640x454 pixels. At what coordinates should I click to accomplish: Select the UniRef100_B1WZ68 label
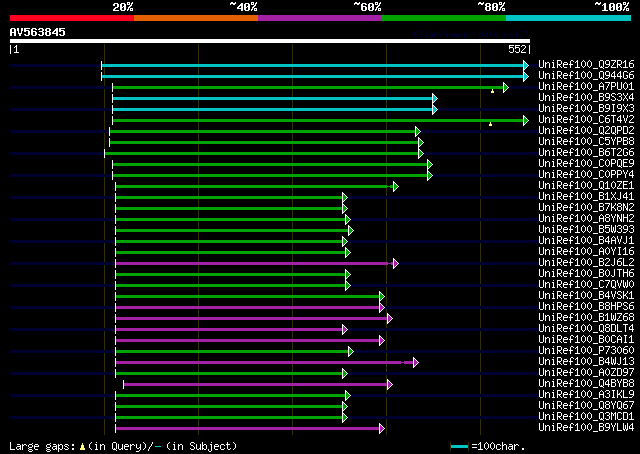(x=586, y=318)
